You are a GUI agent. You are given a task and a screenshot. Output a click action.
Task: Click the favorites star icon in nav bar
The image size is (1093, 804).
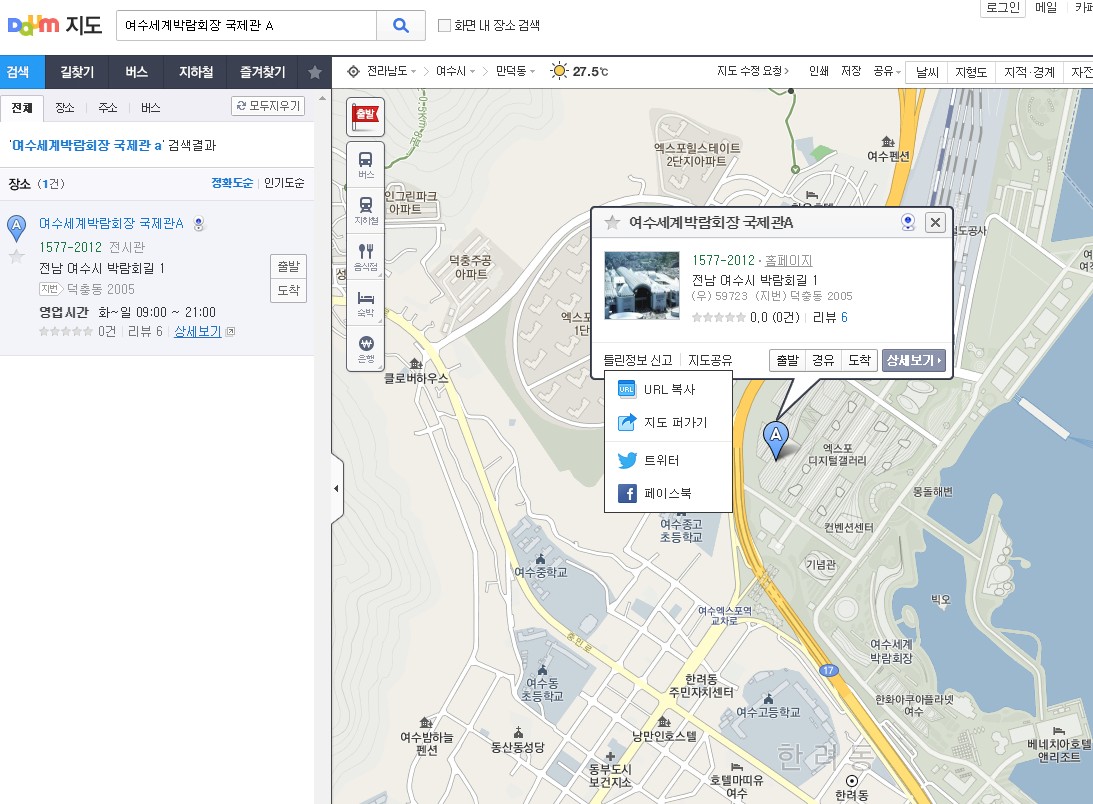[x=315, y=72]
